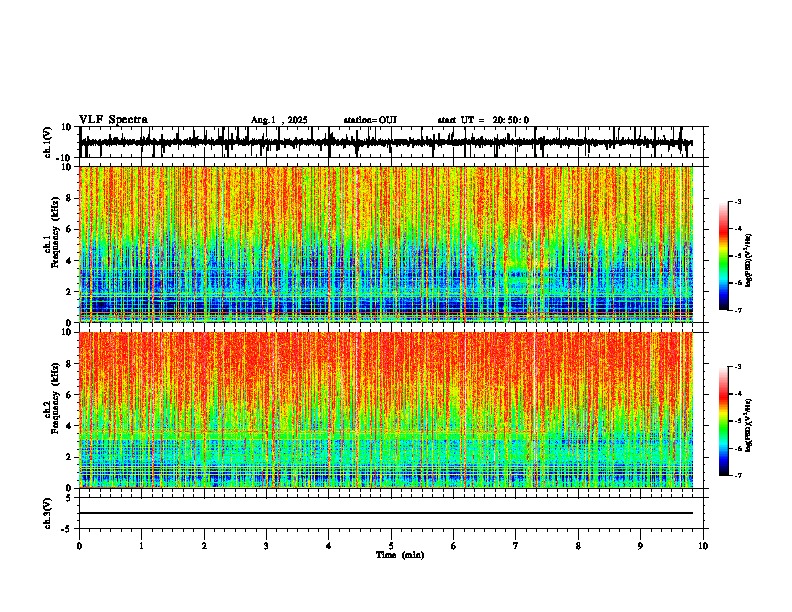This screenshot has width=792, height=612.
Task: Click the ch.1 colorbar "log(PSD)(V²/Hz)" label
Action: (x=749, y=261)
